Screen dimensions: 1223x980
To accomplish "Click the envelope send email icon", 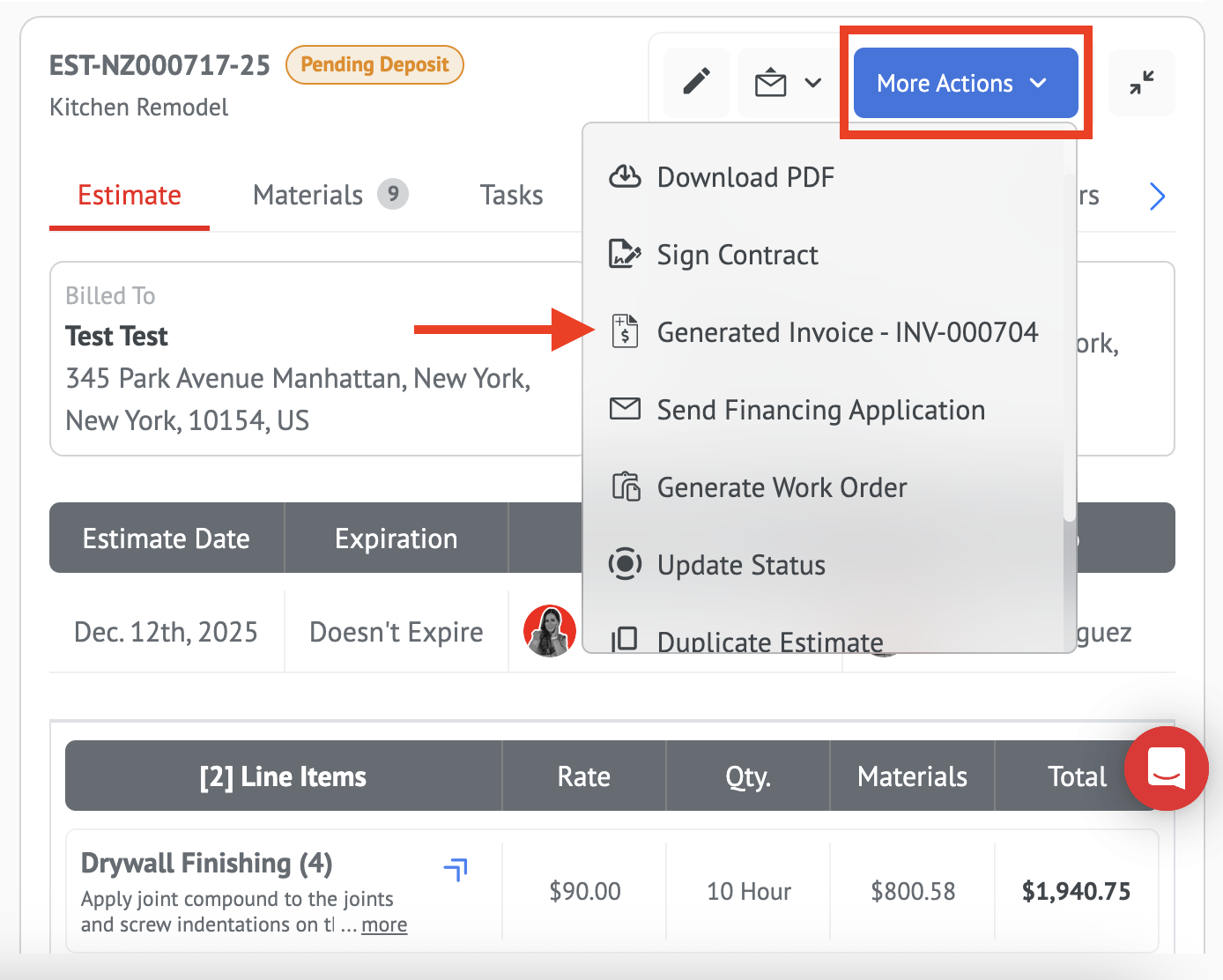I will (770, 83).
